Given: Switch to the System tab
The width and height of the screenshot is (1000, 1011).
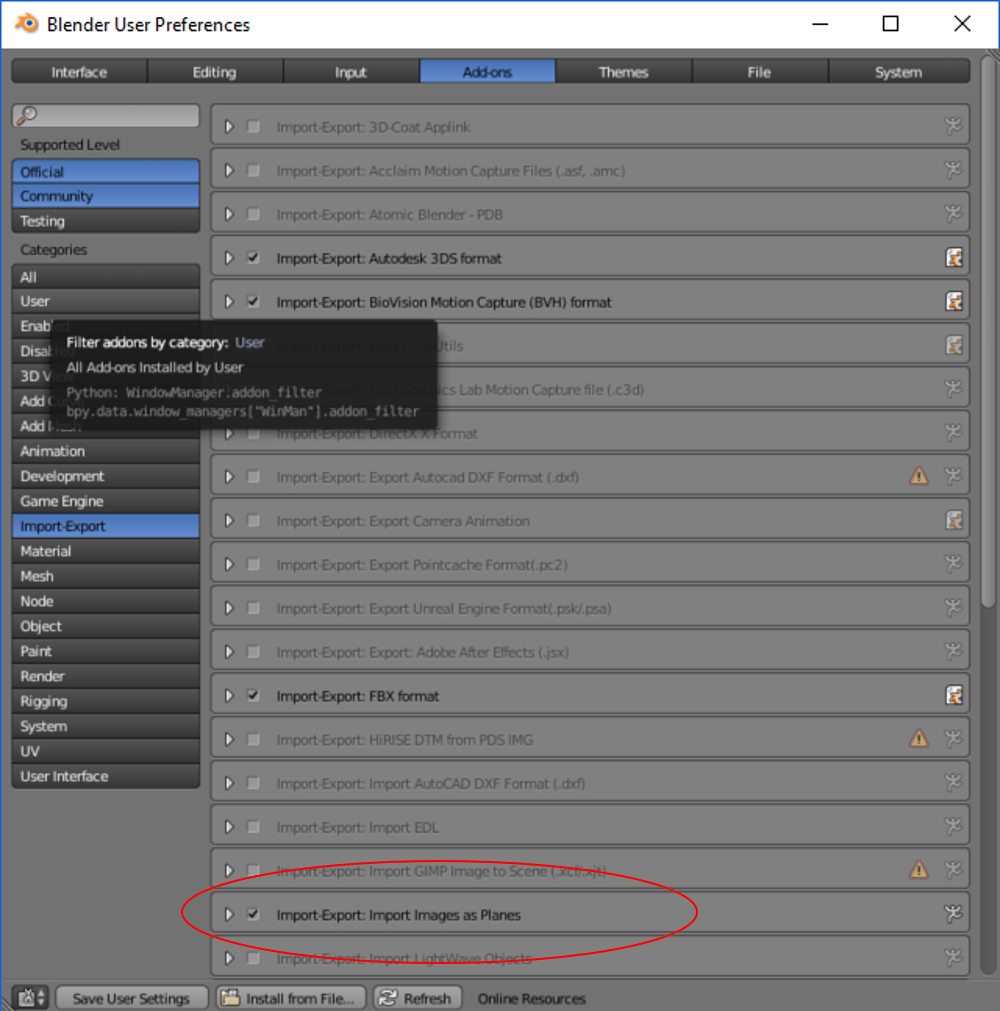Looking at the screenshot, I should point(899,72).
